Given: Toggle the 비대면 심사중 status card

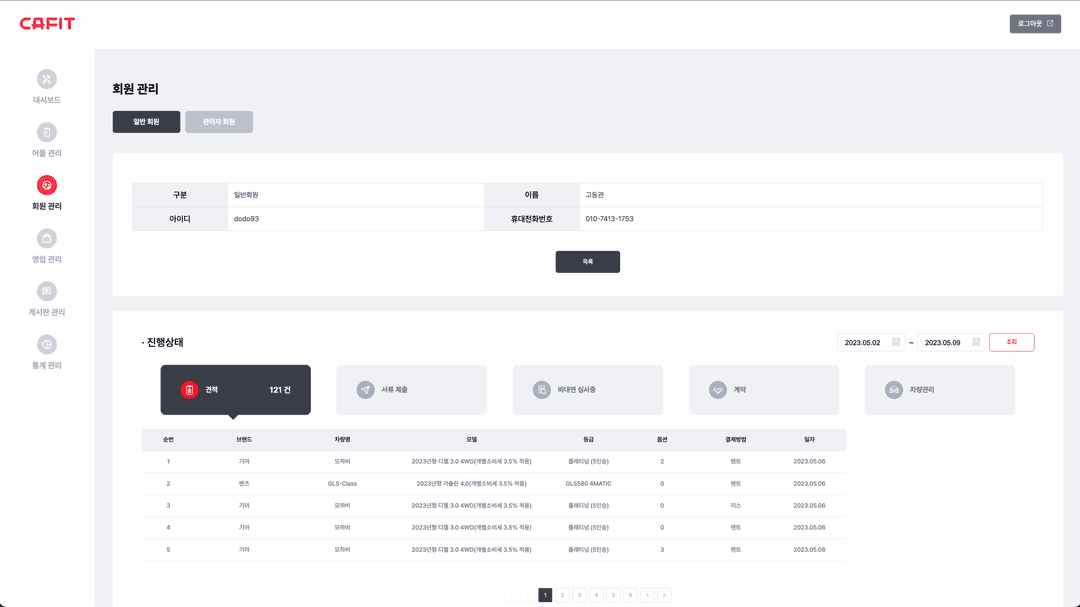Looking at the screenshot, I should (541, 390).
